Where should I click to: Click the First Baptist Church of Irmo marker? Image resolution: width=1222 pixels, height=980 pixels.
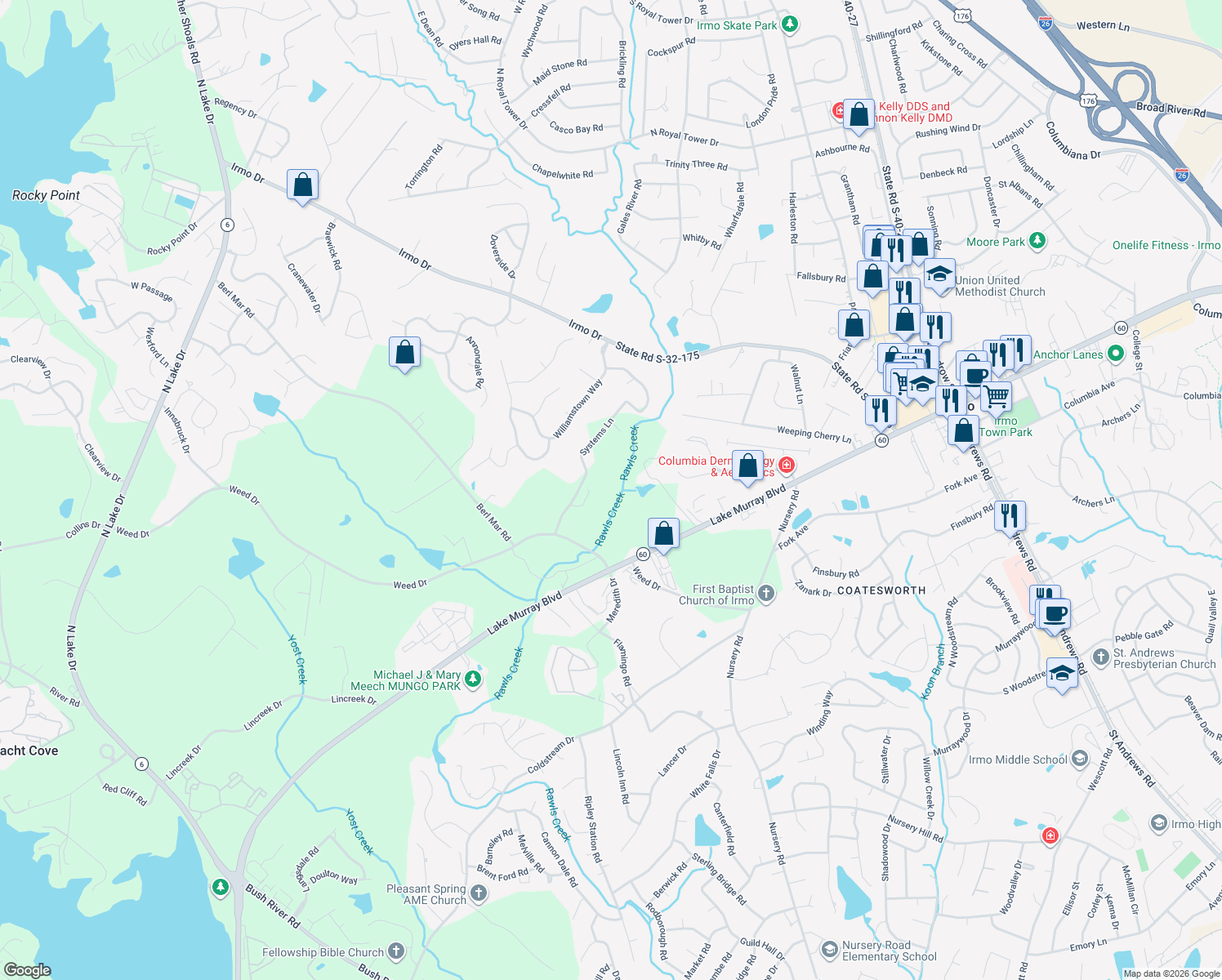click(765, 593)
